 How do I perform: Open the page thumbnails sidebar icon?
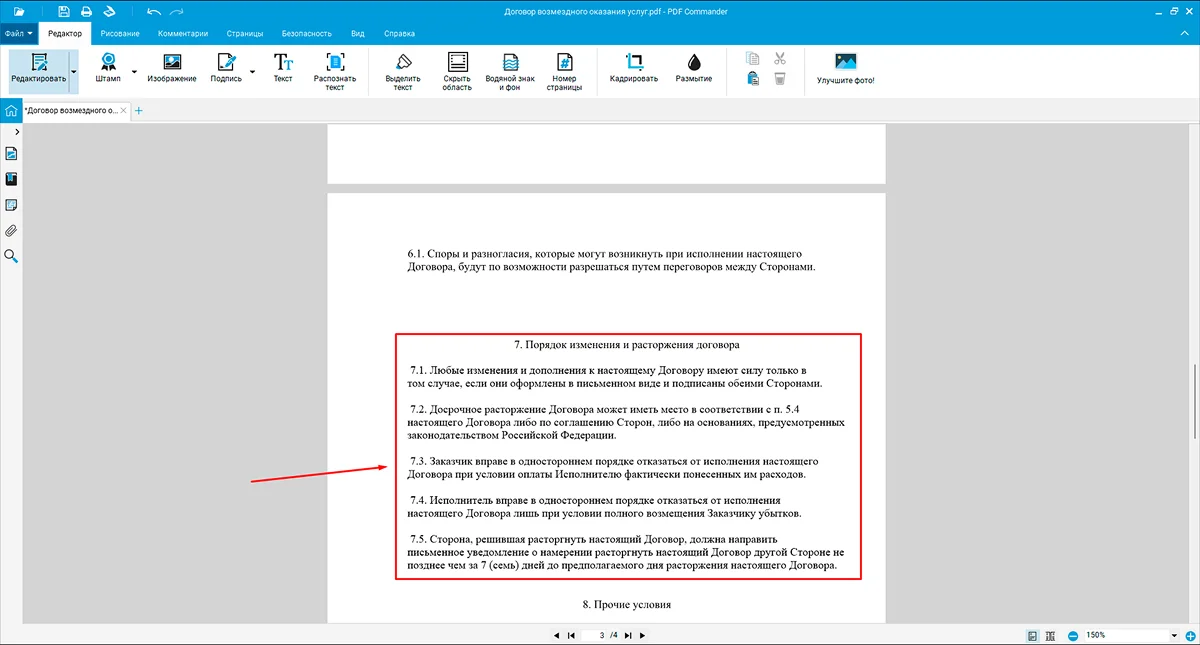pos(12,154)
